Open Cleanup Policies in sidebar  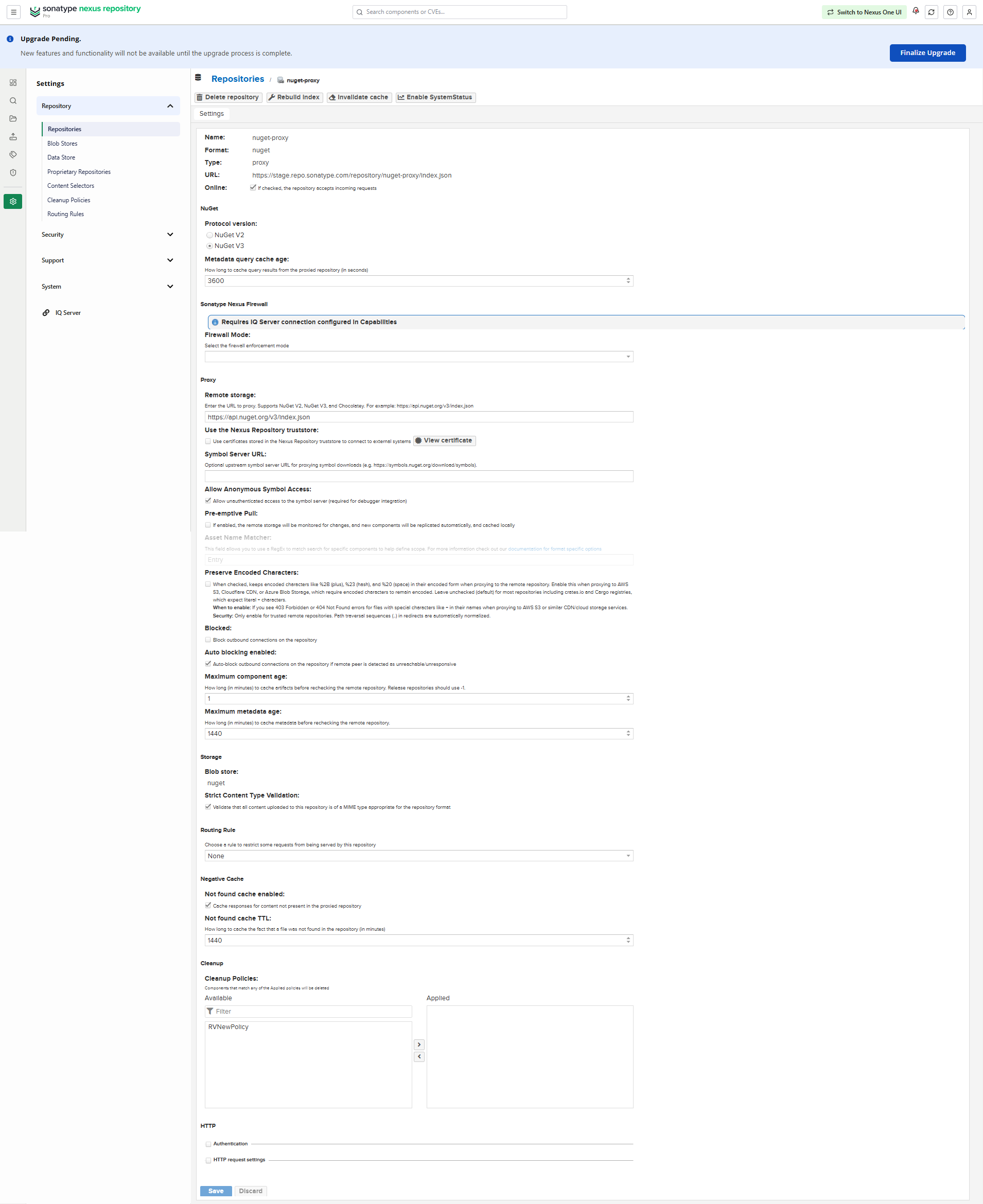68,200
